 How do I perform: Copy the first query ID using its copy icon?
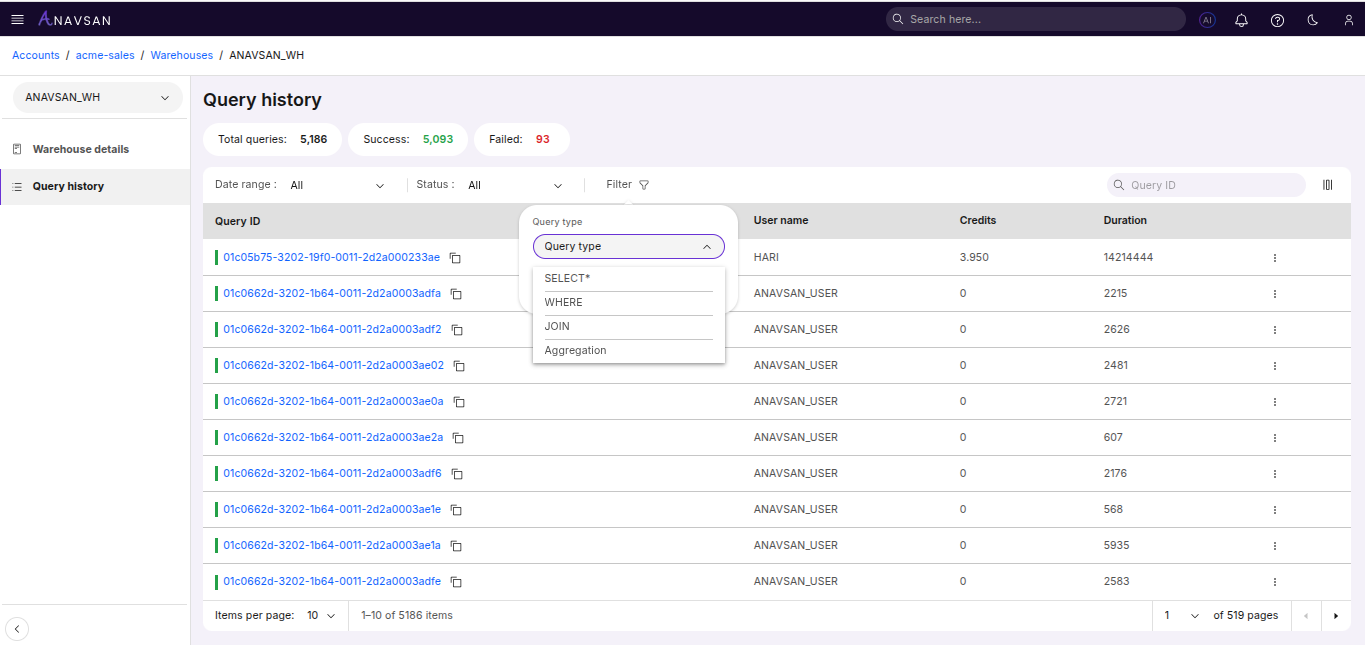(x=455, y=257)
